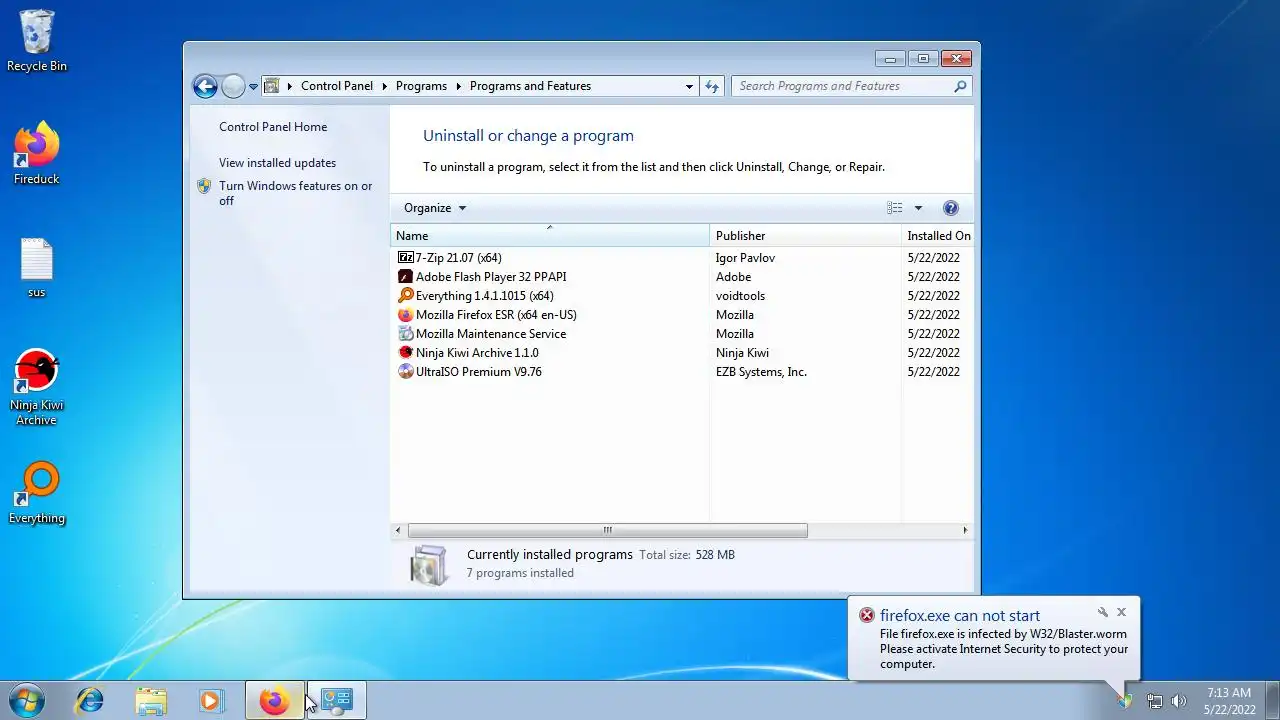Select the voidtools publisher cell
Image resolution: width=1280 pixels, height=720 pixels.
[740, 296]
